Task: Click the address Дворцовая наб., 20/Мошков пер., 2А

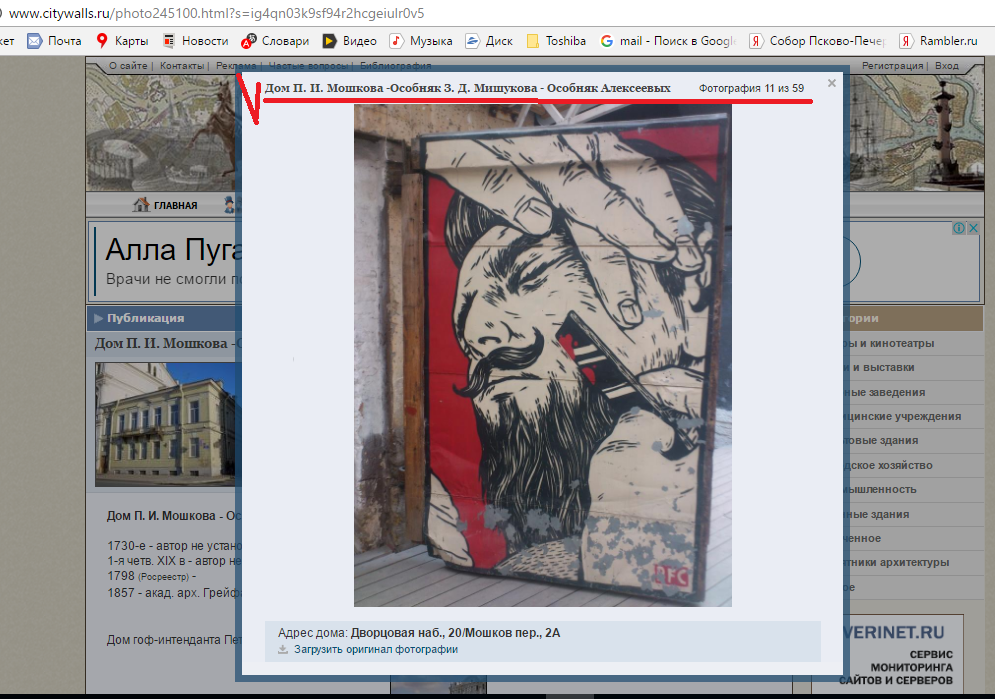Action: pyautogui.click(x=455, y=632)
